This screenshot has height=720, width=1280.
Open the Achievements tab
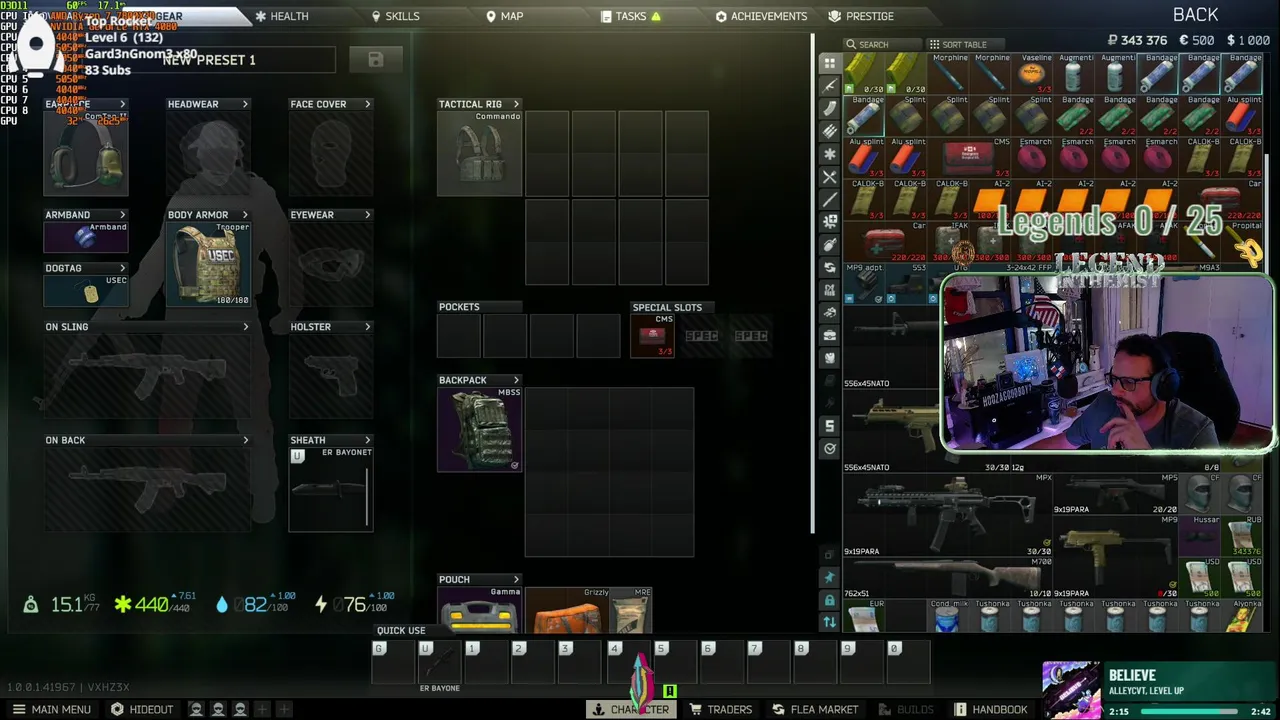click(761, 16)
